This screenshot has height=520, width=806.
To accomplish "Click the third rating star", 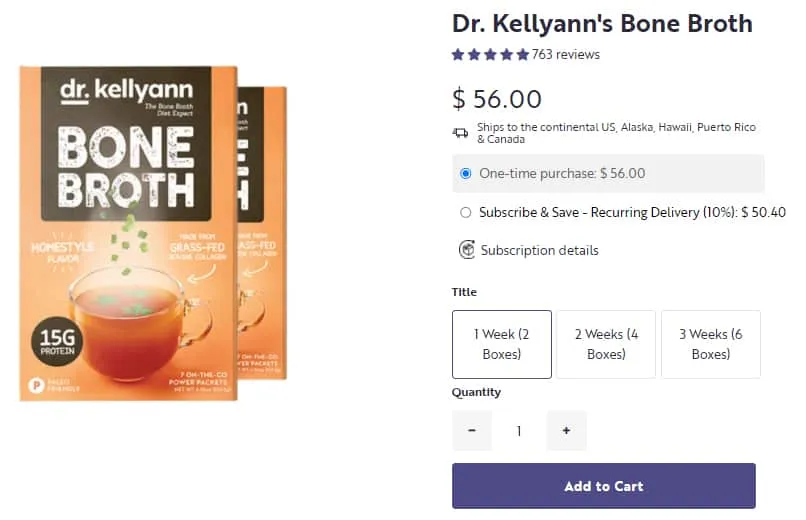I will (x=490, y=54).
